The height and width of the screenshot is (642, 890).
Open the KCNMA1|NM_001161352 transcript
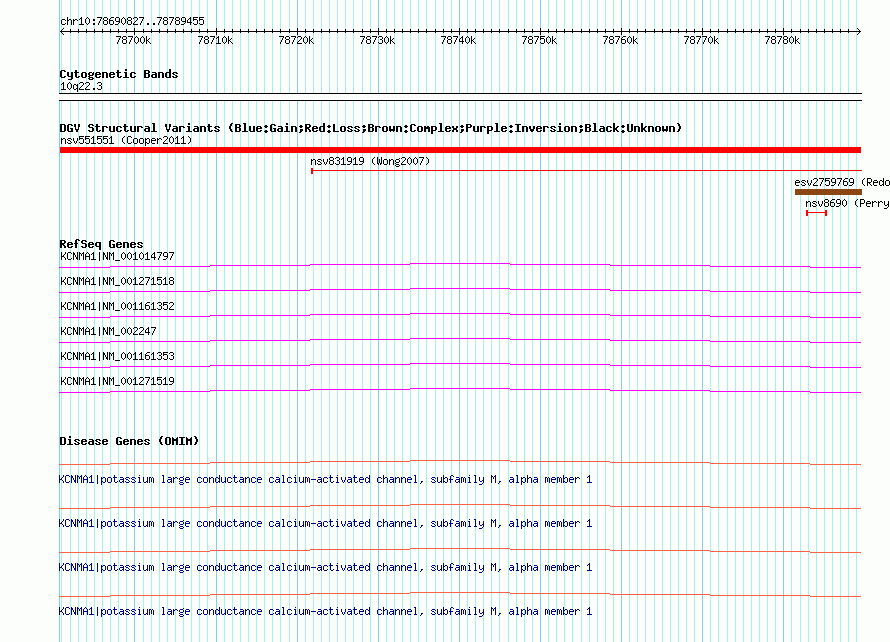point(117,307)
